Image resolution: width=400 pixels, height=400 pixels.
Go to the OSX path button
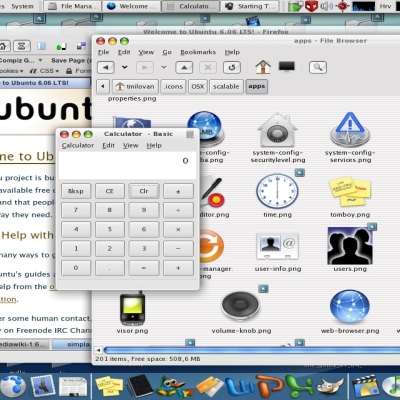[x=198, y=86]
